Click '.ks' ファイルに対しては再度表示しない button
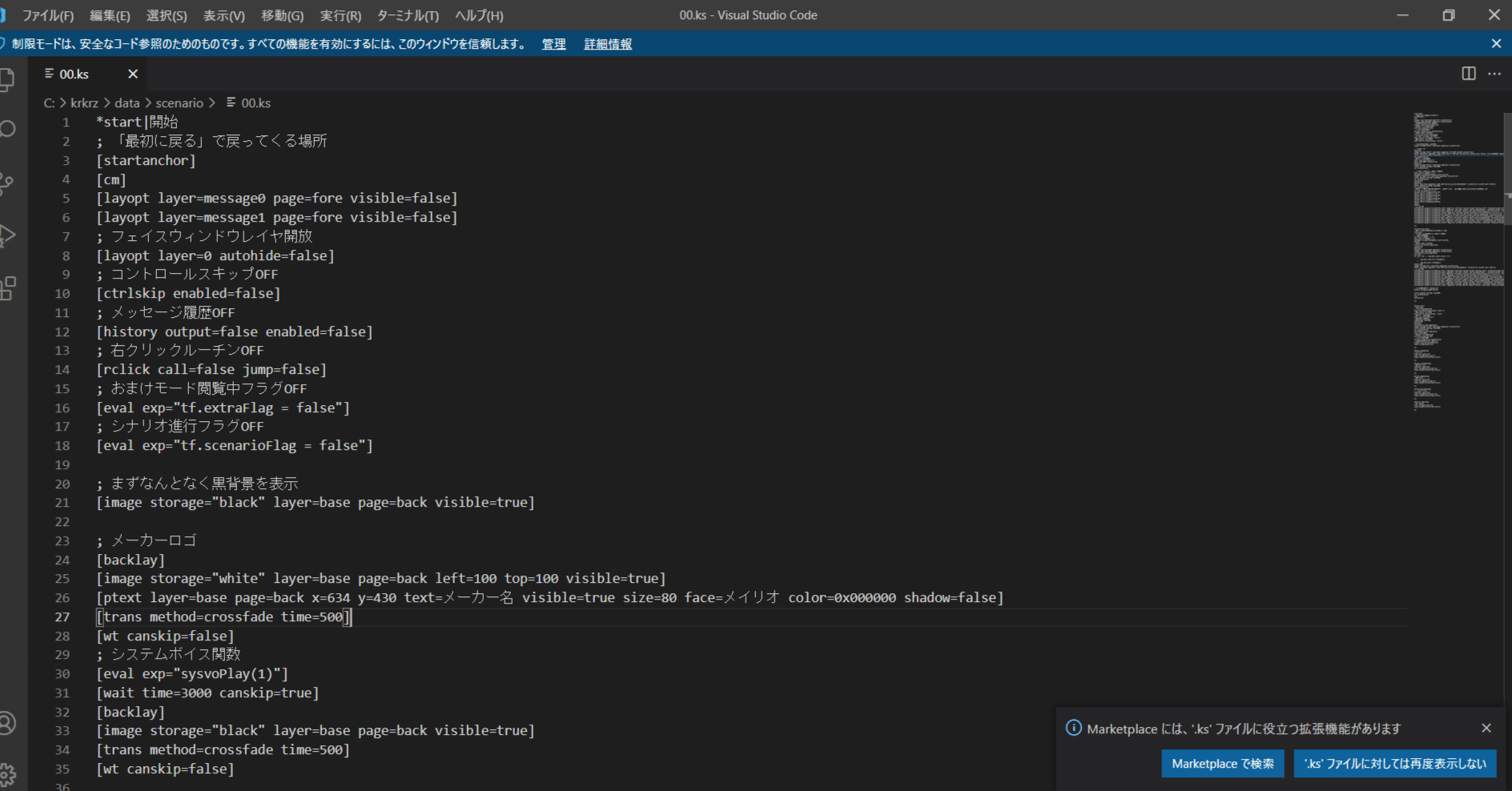This screenshot has width=1512, height=791. pyautogui.click(x=1395, y=764)
